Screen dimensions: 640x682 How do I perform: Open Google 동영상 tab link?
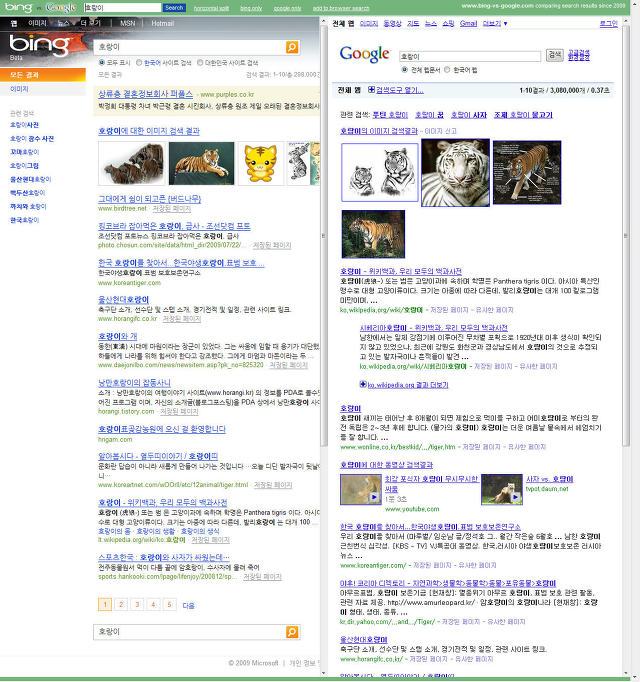[x=392, y=23]
